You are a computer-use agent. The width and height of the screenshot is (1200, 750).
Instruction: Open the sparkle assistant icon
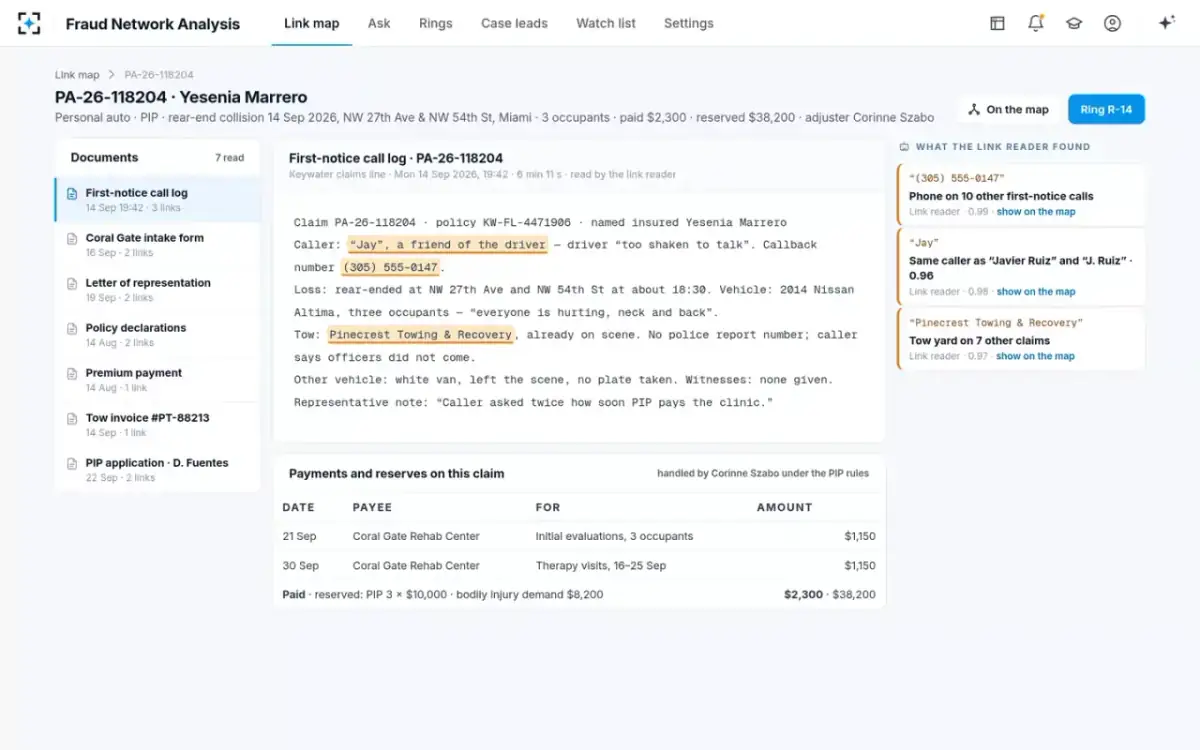1166,23
